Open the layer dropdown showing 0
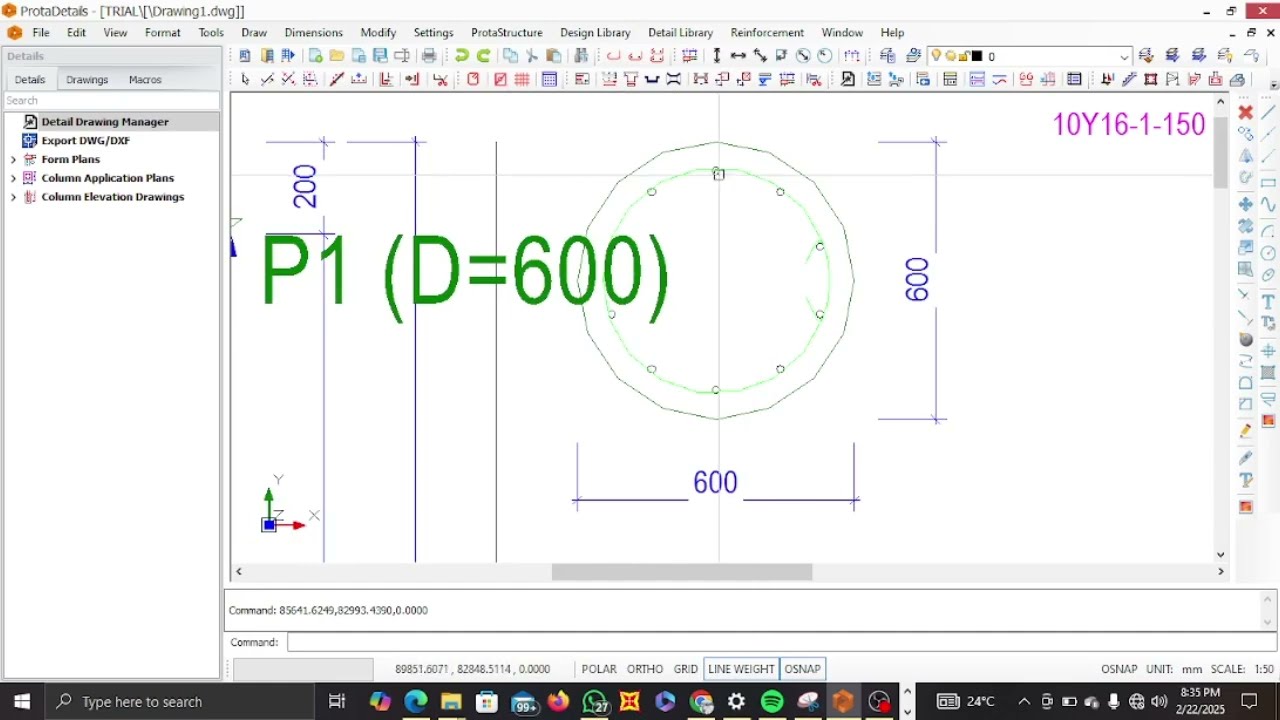Image resolution: width=1280 pixels, height=720 pixels. point(1124,56)
